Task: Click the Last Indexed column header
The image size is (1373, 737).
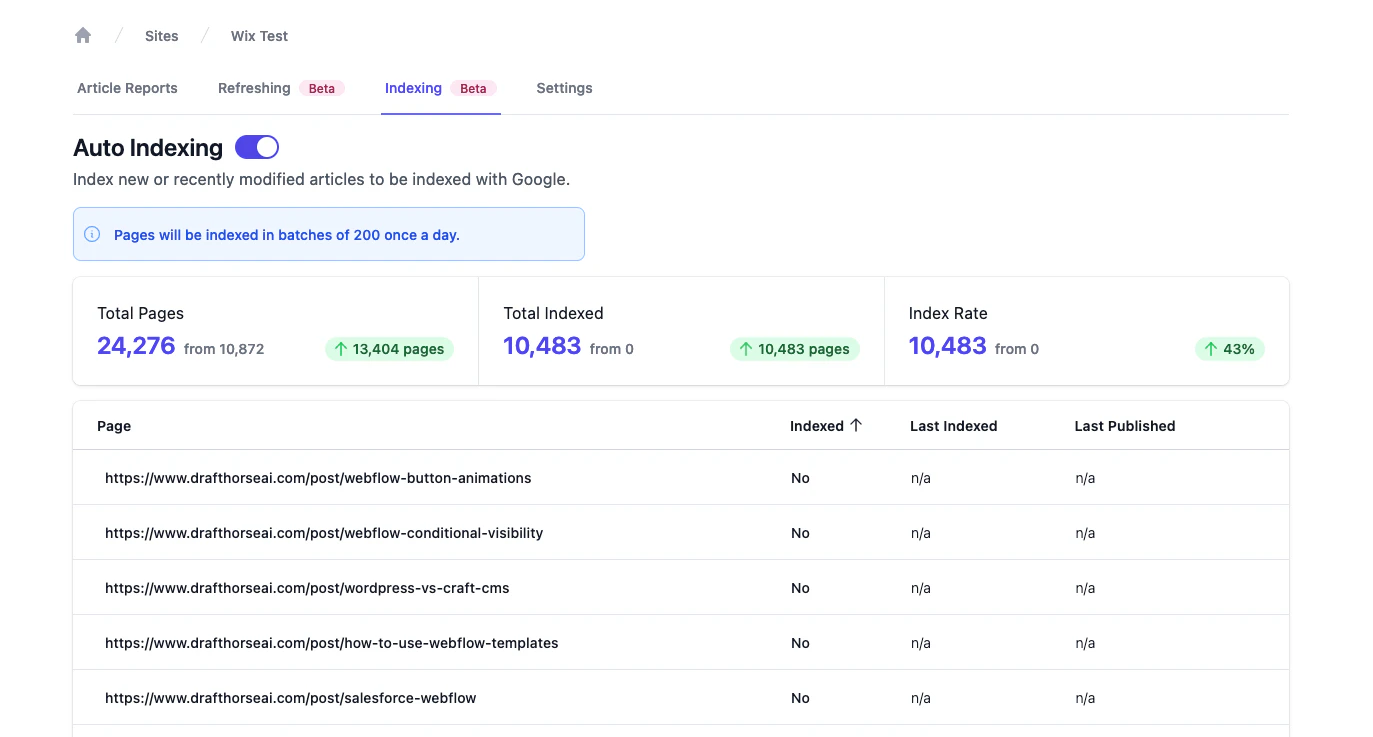Action: click(953, 426)
